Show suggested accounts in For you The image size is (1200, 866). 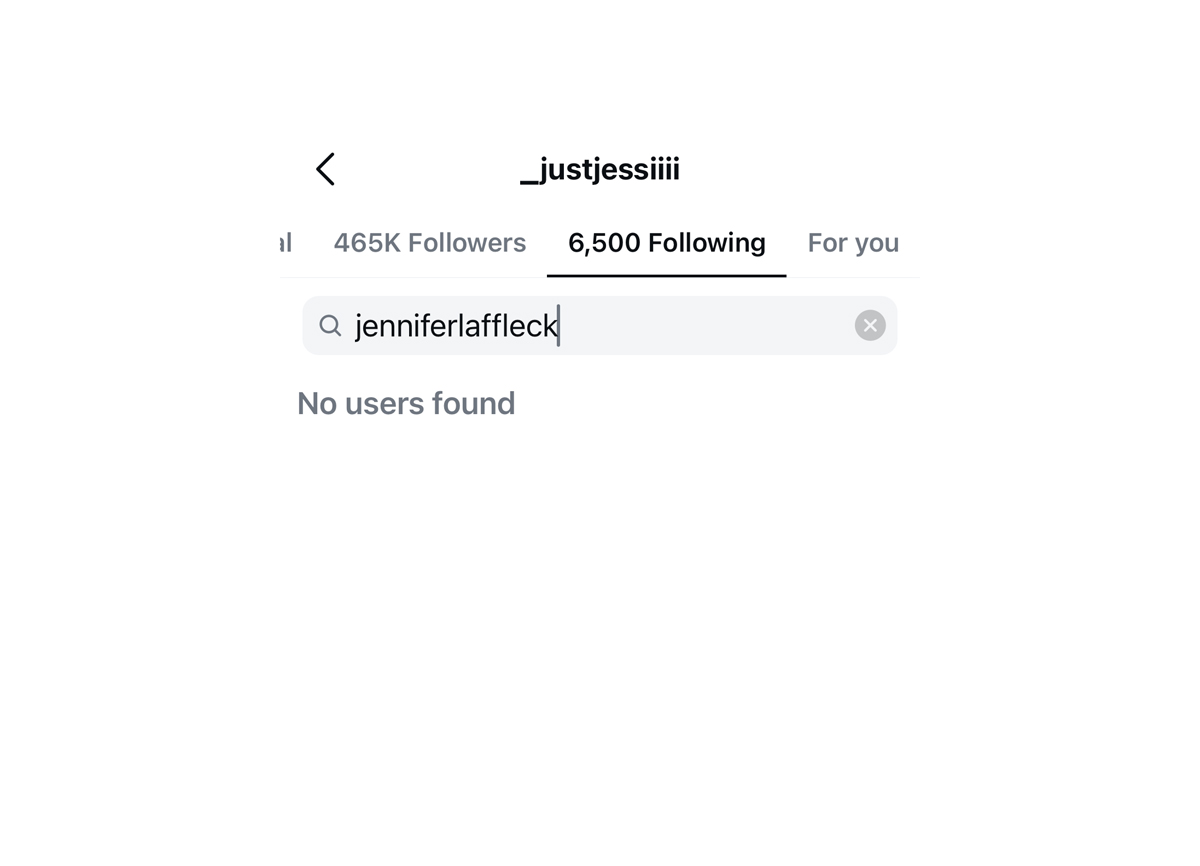(x=853, y=243)
